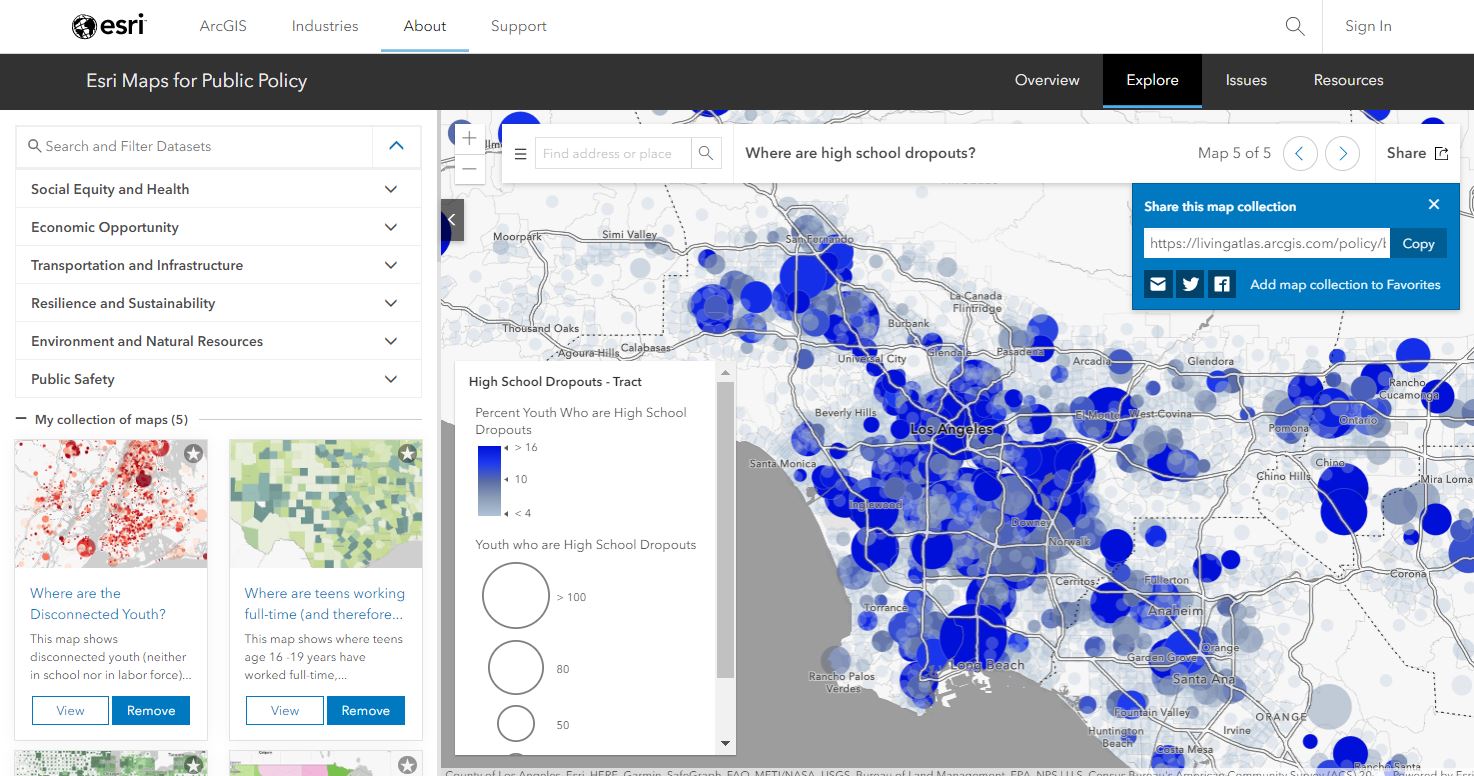Click the Long Beach map label
The image size is (1474, 776).
(987, 665)
